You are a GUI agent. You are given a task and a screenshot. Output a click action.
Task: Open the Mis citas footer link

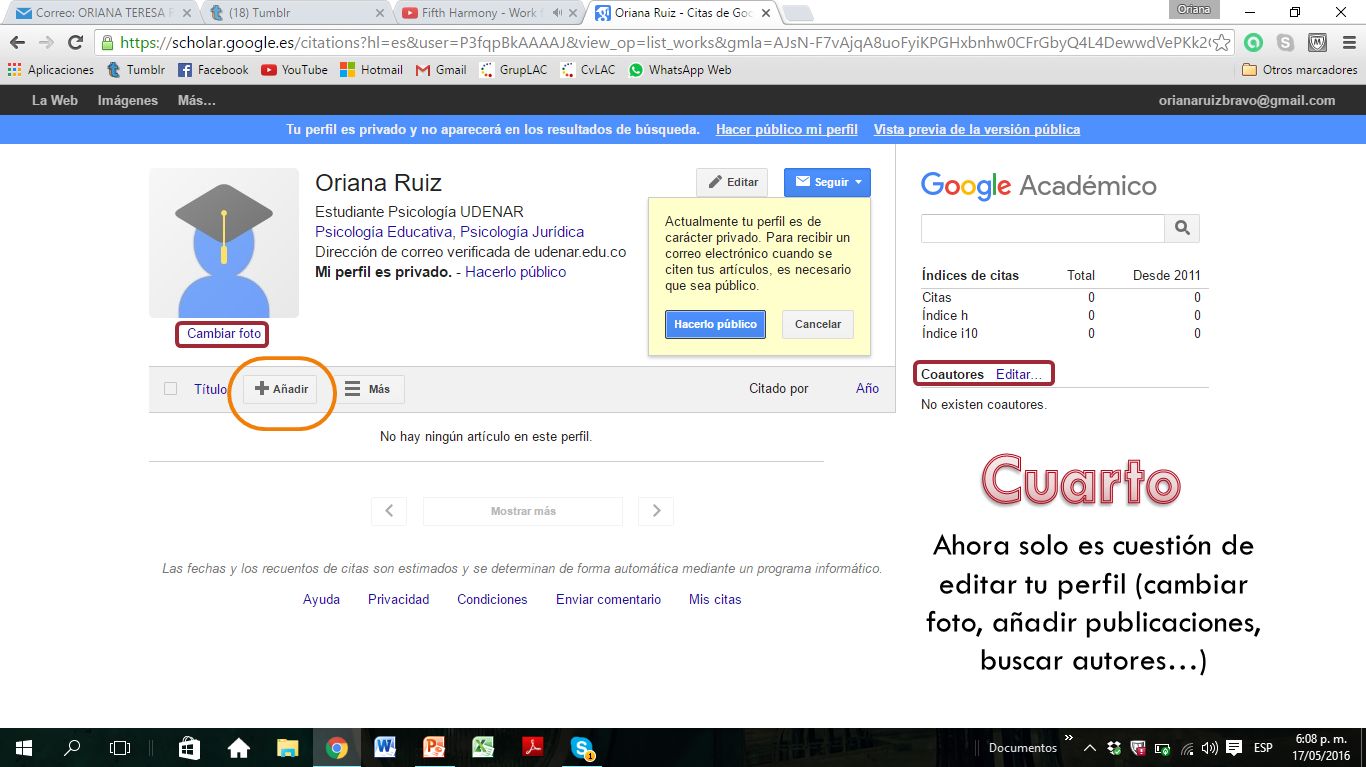(x=715, y=599)
